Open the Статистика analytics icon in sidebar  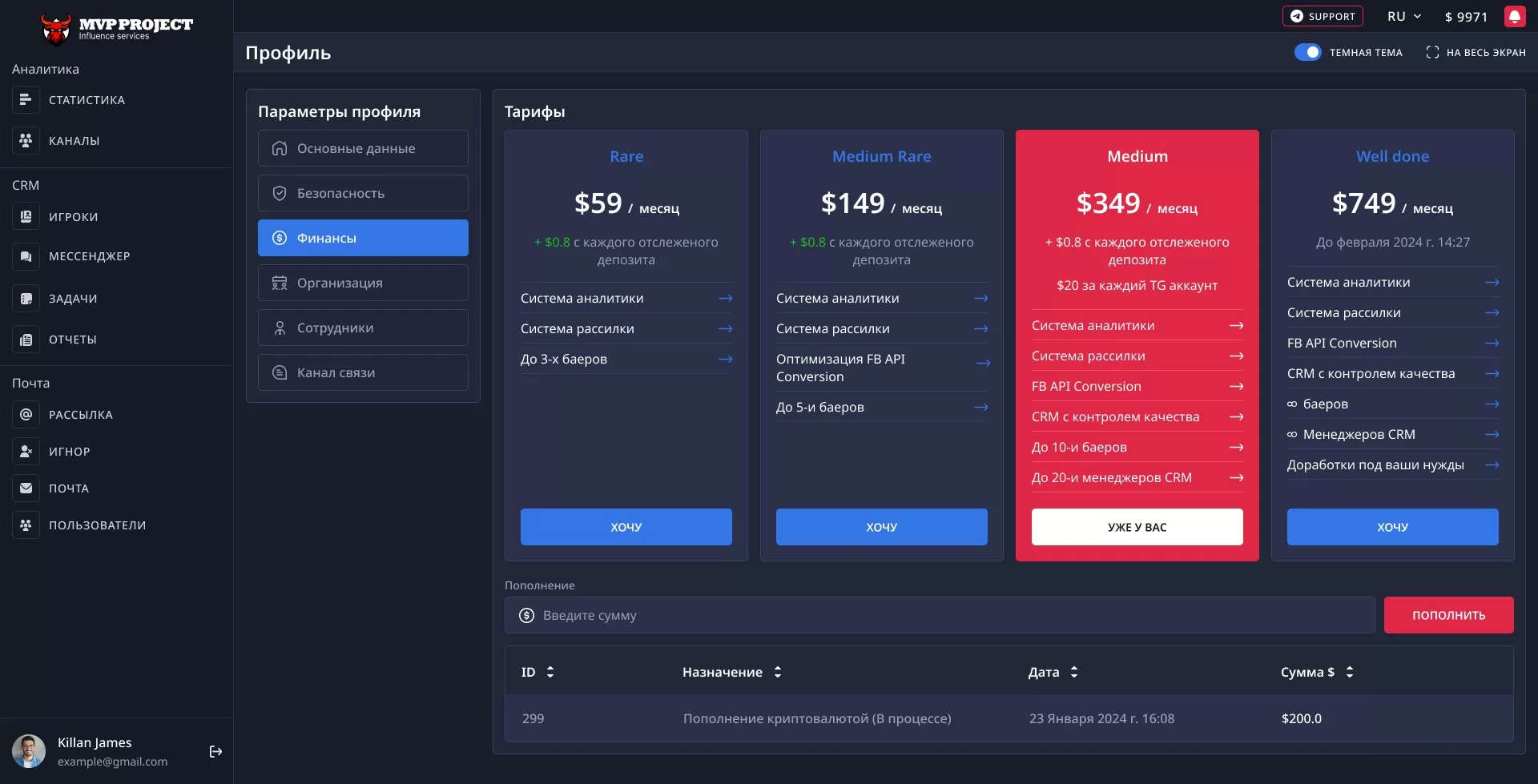pos(26,99)
